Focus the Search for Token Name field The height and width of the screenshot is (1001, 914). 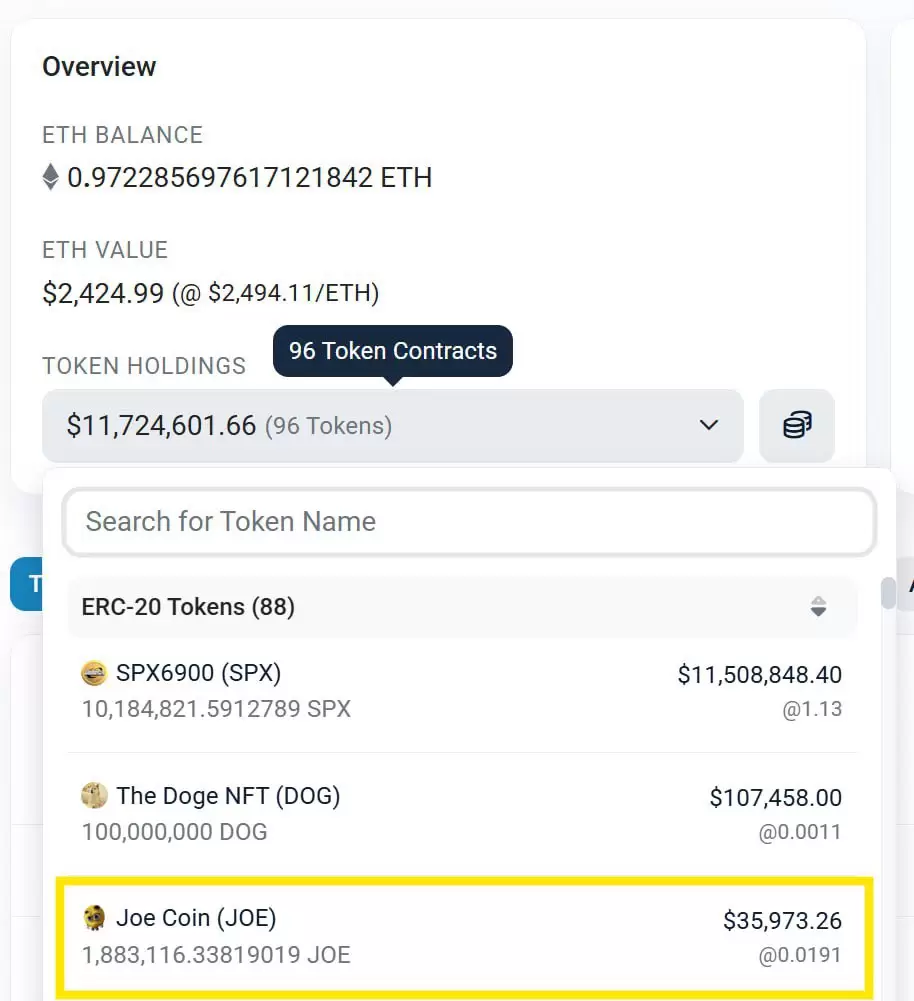click(468, 522)
